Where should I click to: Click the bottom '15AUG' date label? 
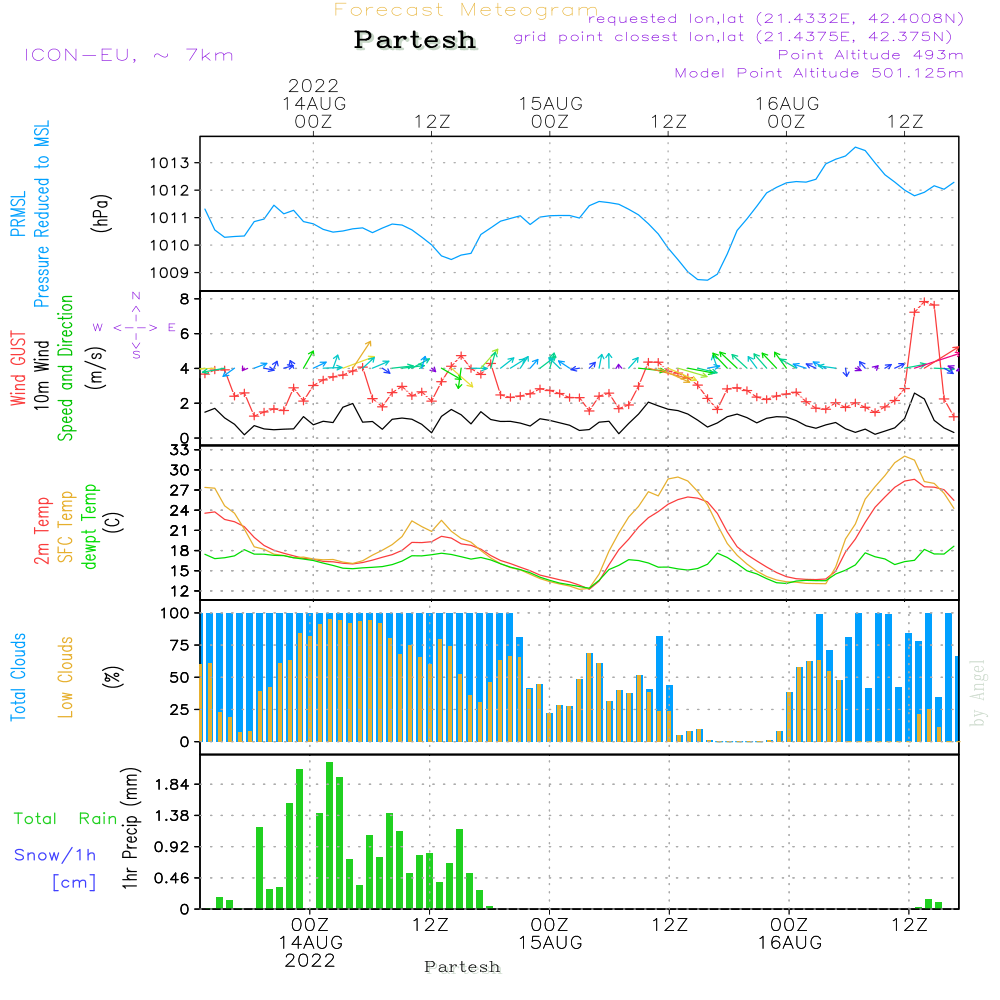click(550, 943)
